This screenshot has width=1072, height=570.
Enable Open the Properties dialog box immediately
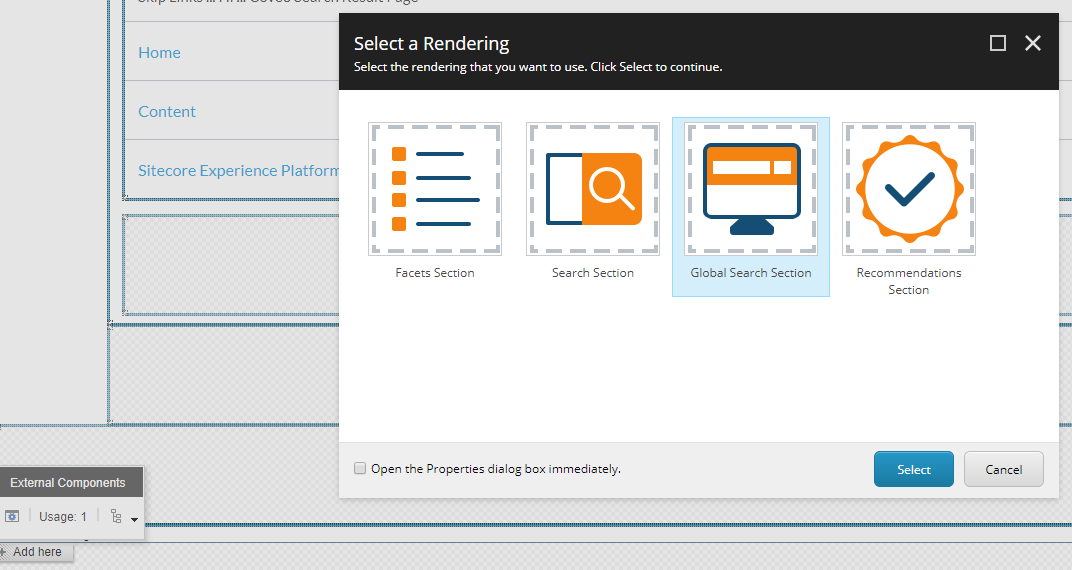tap(360, 468)
